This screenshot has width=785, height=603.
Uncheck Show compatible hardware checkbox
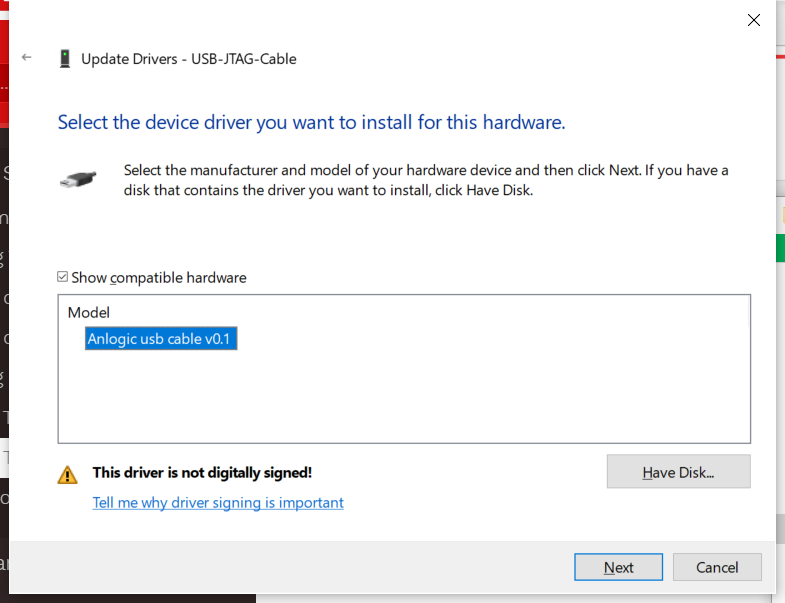click(63, 277)
